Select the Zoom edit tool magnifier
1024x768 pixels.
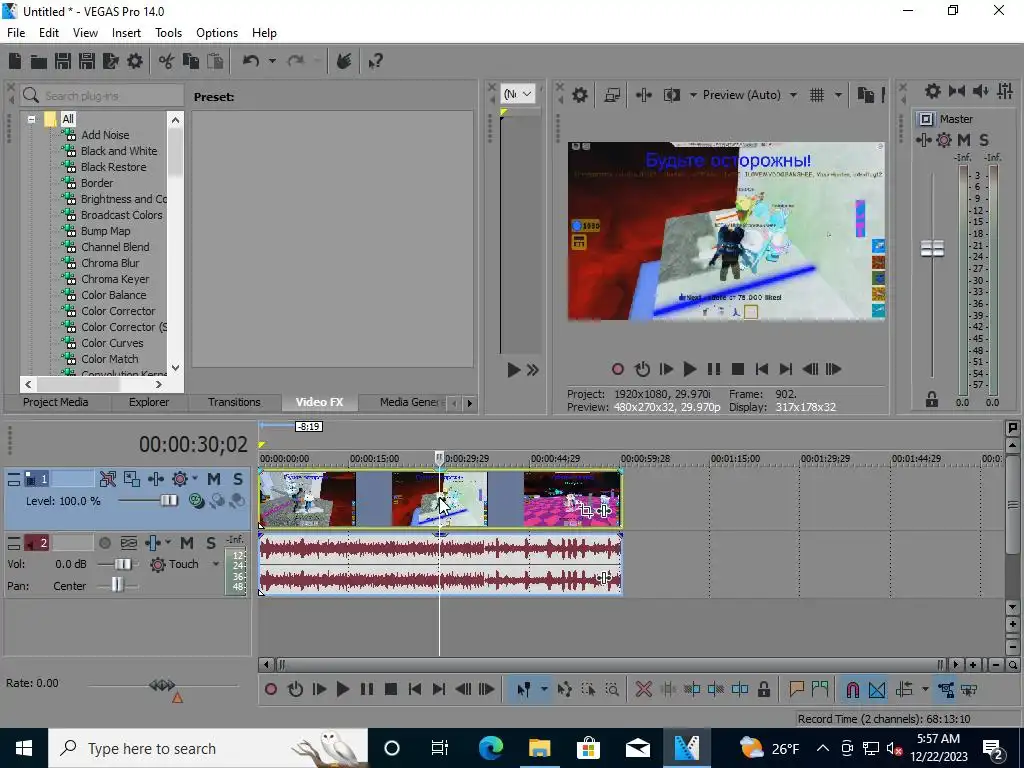(x=612, y=689)
